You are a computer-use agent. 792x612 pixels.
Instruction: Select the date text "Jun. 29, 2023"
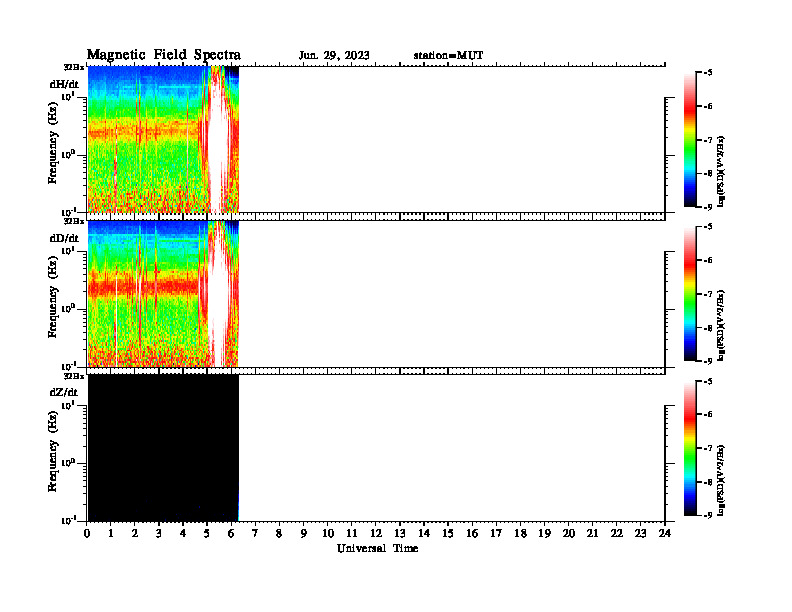pyautogui.click(x=334, y=56)
